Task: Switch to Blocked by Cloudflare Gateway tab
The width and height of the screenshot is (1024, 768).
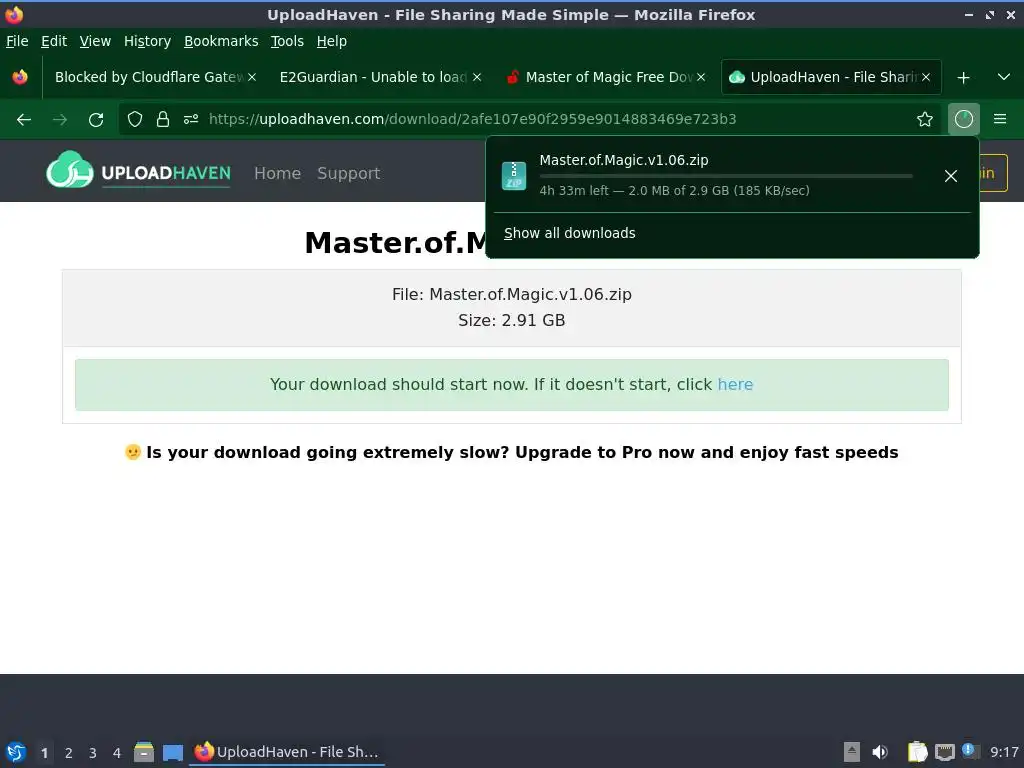Action: 154,77
